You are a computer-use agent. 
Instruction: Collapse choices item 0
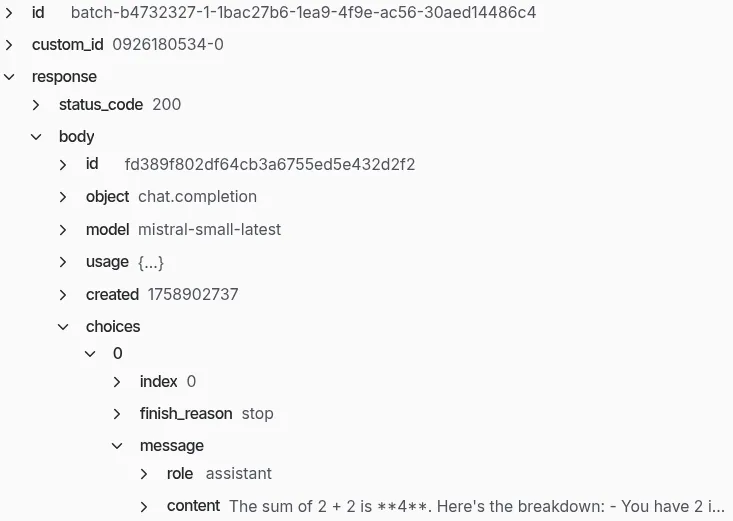point(91,354)
